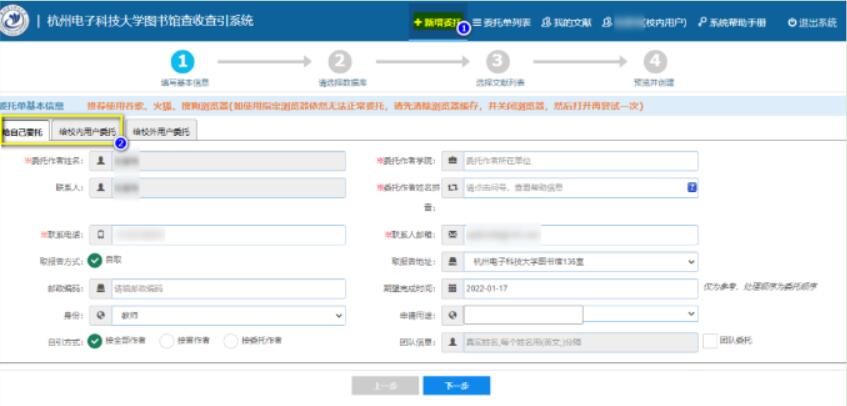This screenshot has height=406, width=847.
Task: Click 退出系统 to log out
Action: tap(811, 22)
